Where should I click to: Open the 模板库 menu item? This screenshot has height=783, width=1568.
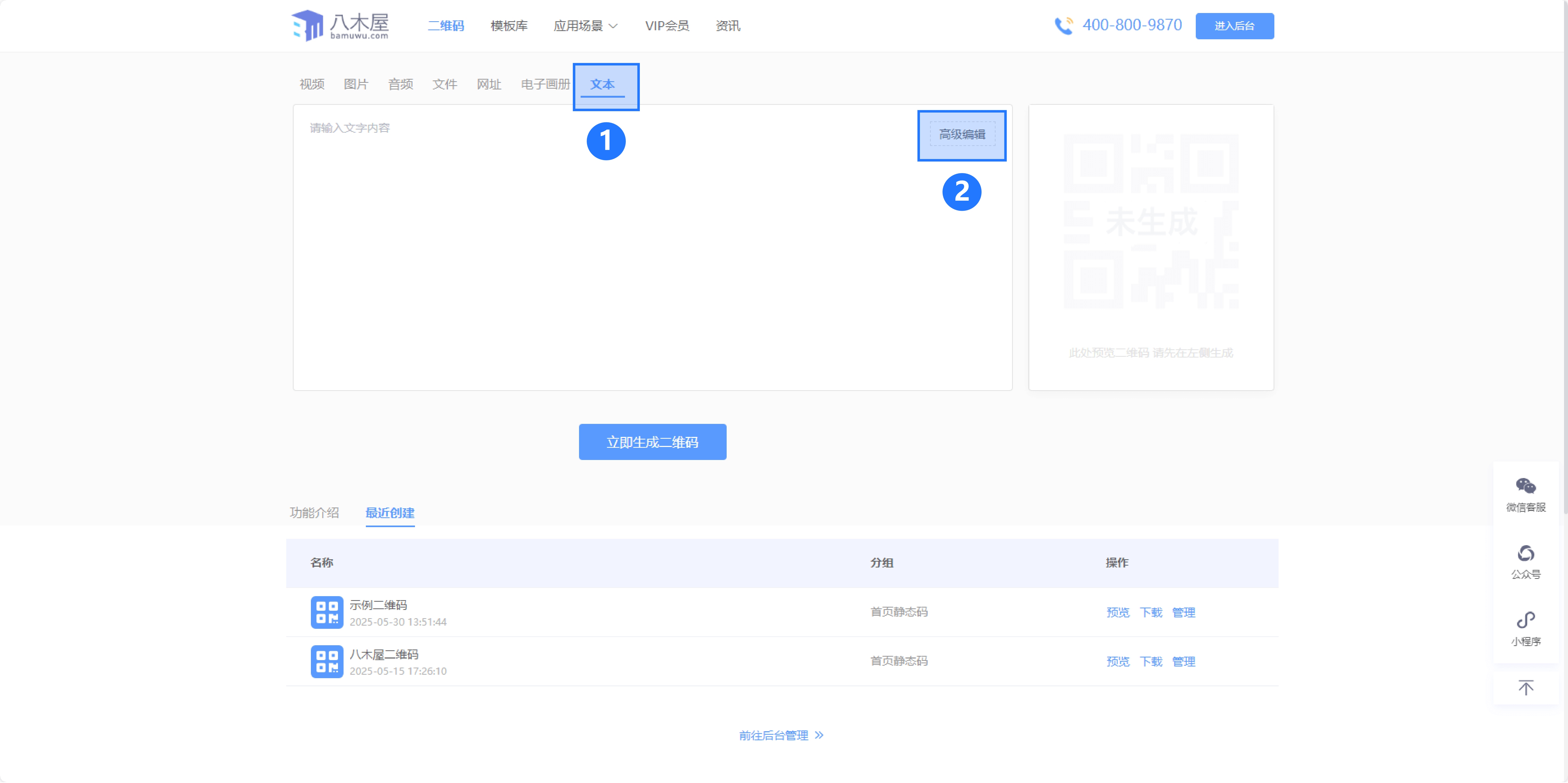pos(509,25)
